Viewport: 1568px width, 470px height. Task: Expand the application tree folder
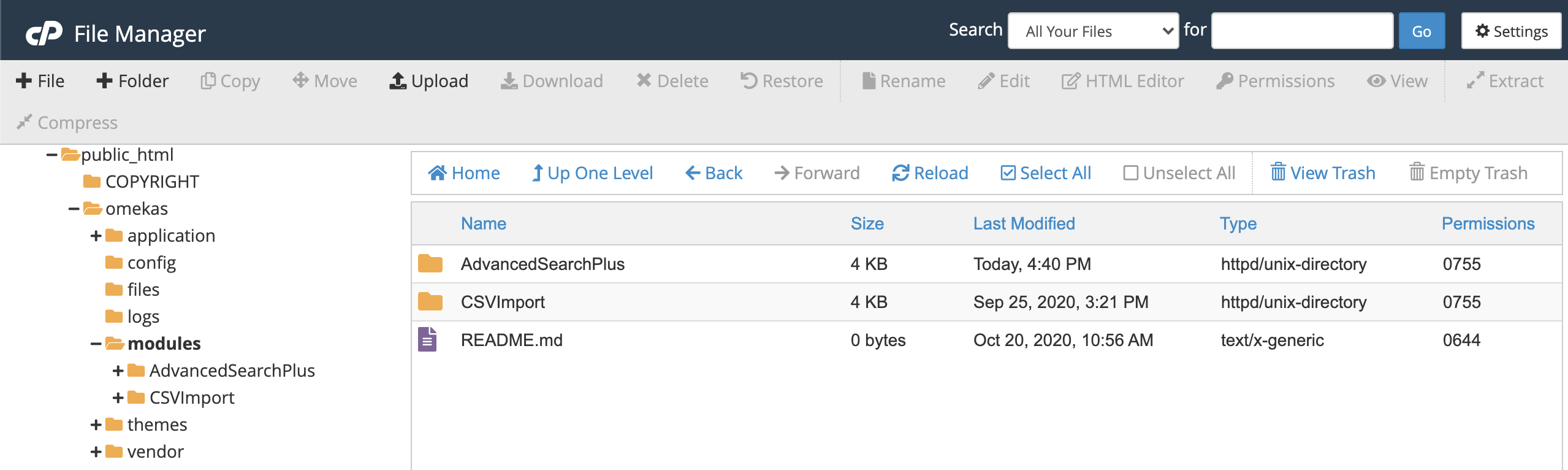96,236
